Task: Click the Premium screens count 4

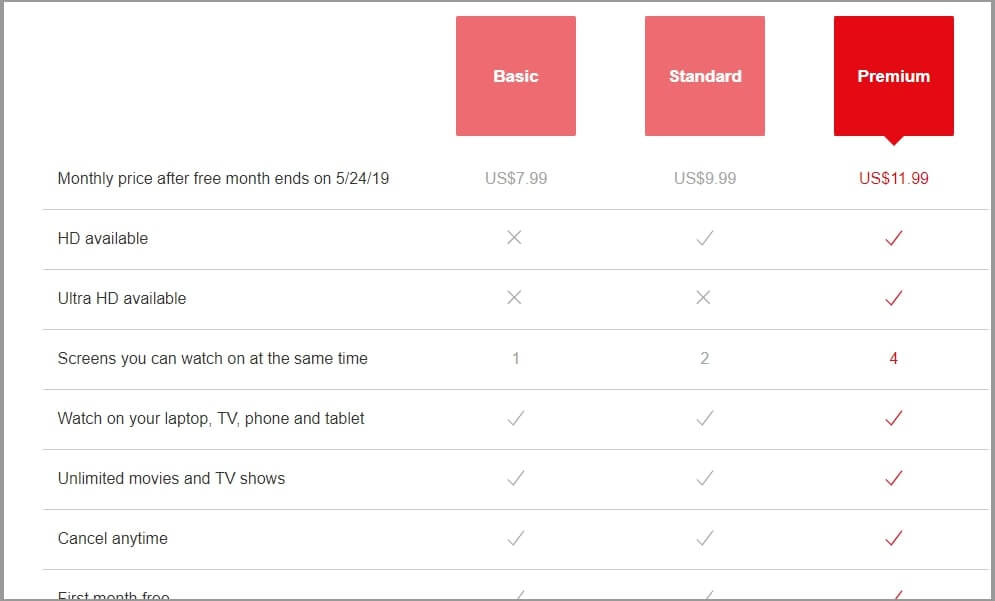Action: [893, 359]
